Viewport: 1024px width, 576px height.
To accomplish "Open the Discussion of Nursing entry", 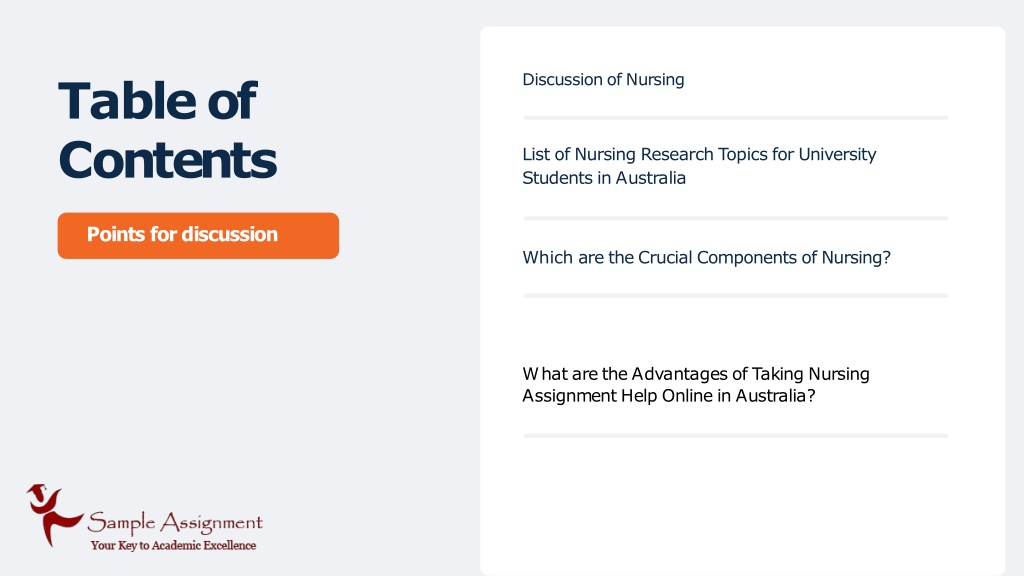I will [x=603, y=80].
